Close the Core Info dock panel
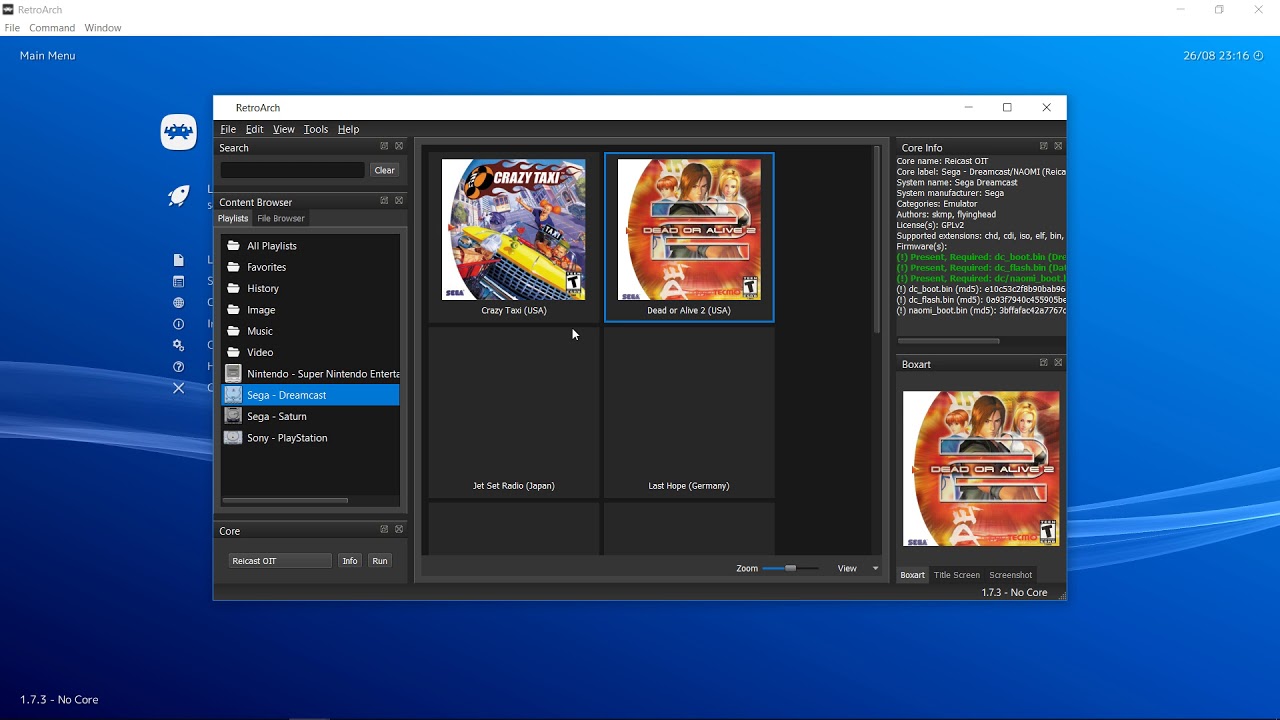Viewport: 1280px width, 720px height. pos(1059,146)
